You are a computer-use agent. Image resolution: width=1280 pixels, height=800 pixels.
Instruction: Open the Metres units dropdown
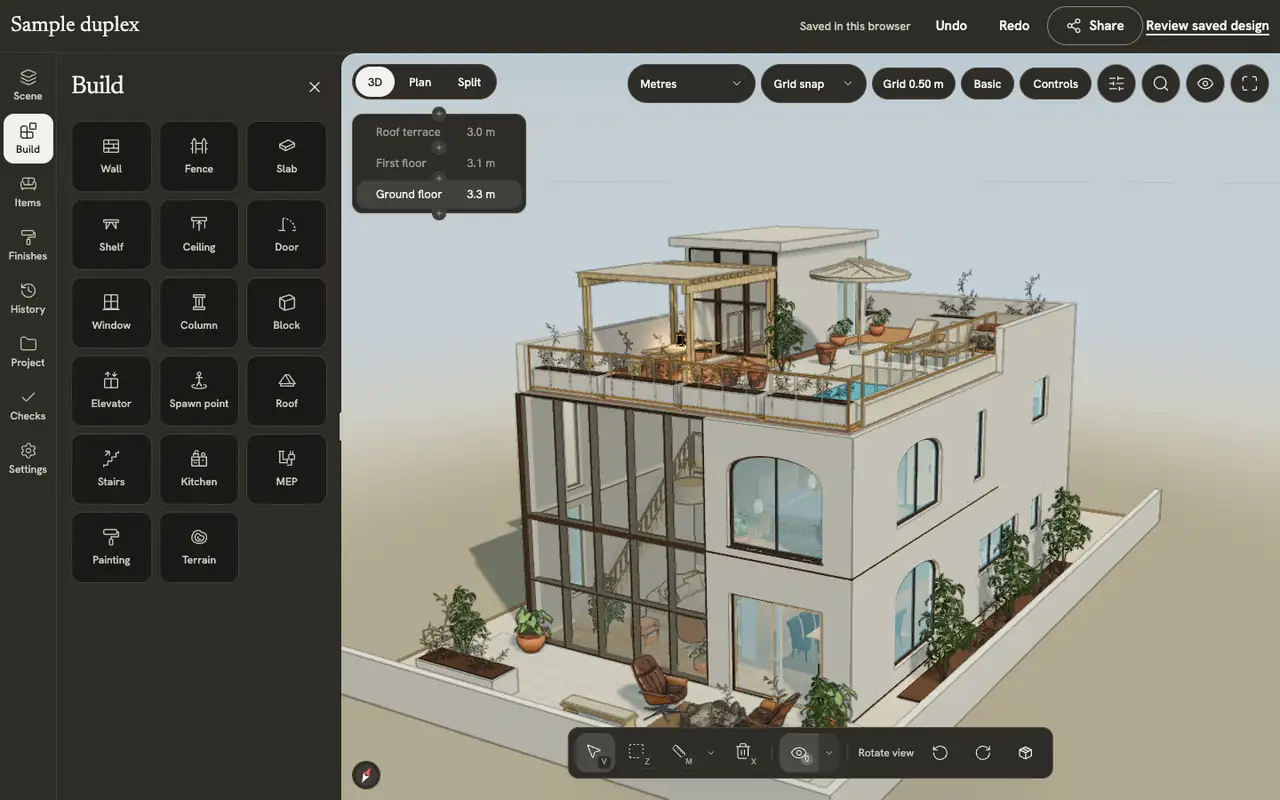(691, 84)
